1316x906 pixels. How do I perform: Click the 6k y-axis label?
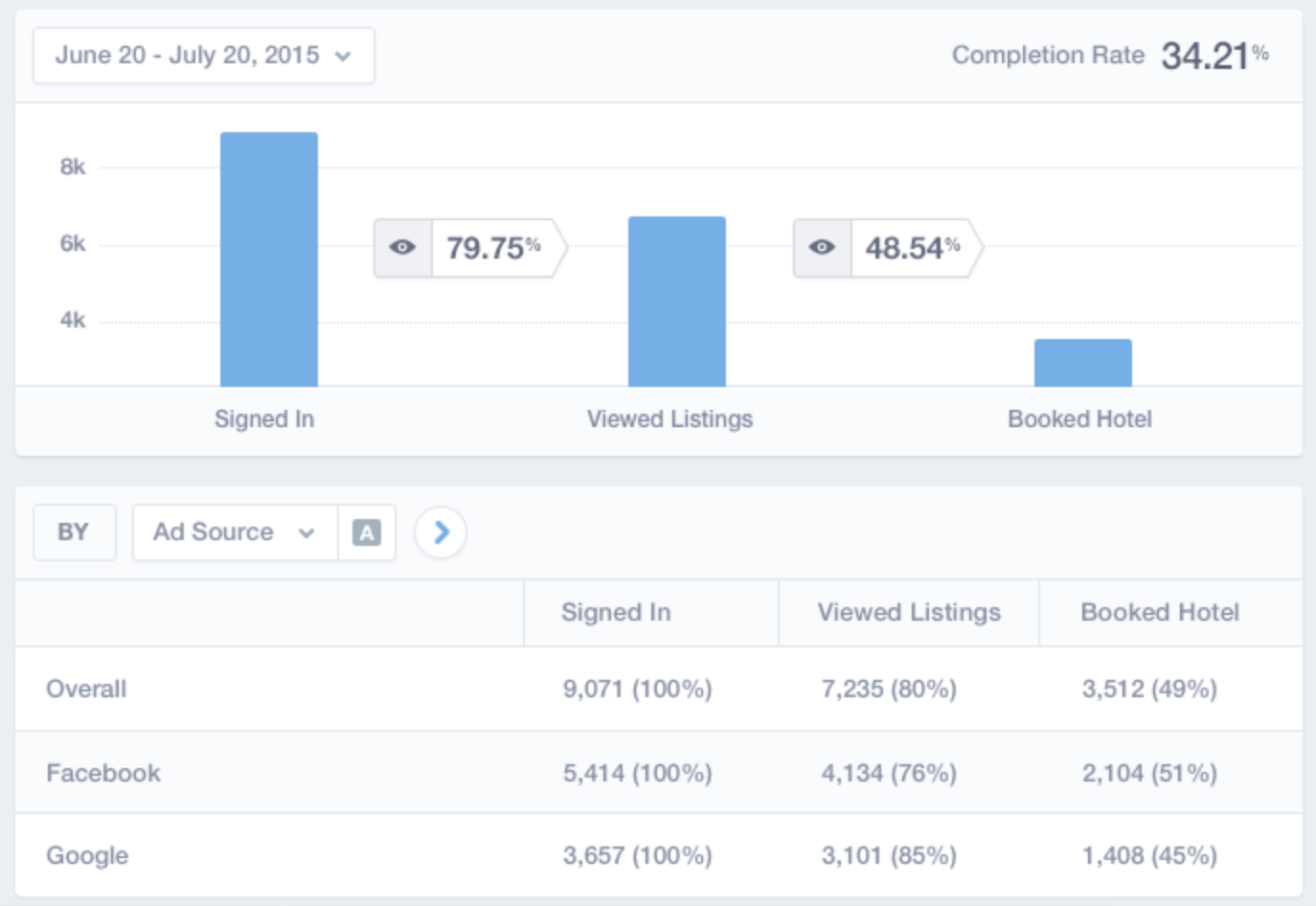[73, 243]
